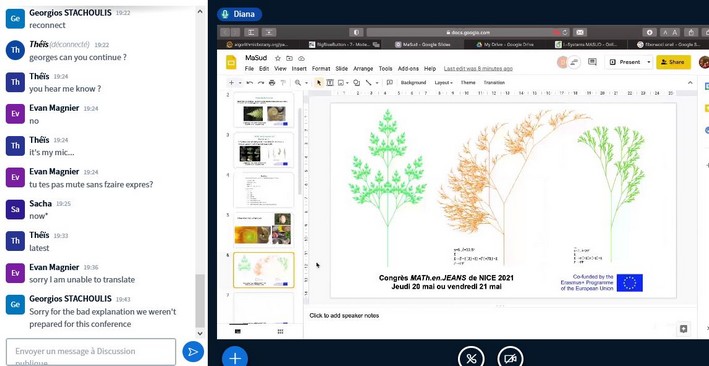
Task: Toggle the webcam sharing circle button
Action: coord(510,359)
